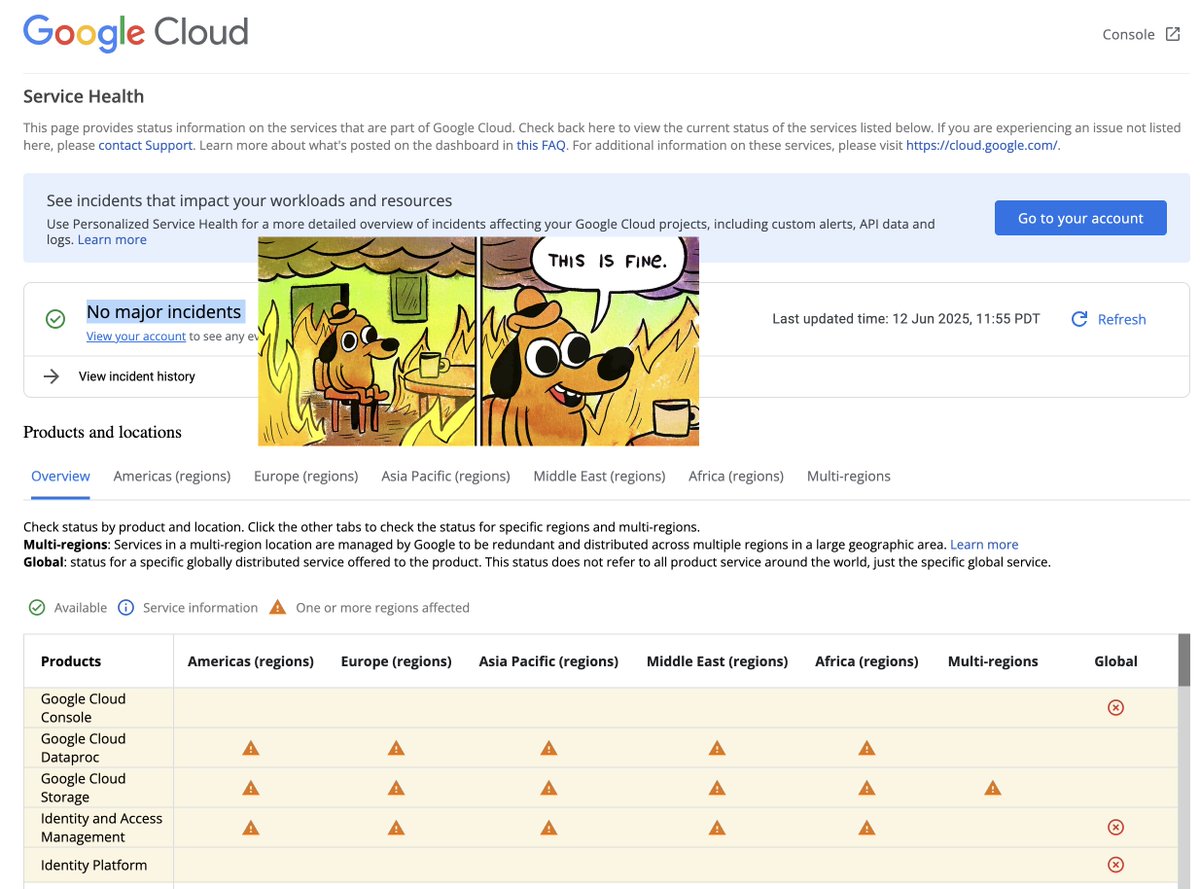Click the Service Health heading
Viewport: 1200px width, 889px height.
[x=84, y=96]
